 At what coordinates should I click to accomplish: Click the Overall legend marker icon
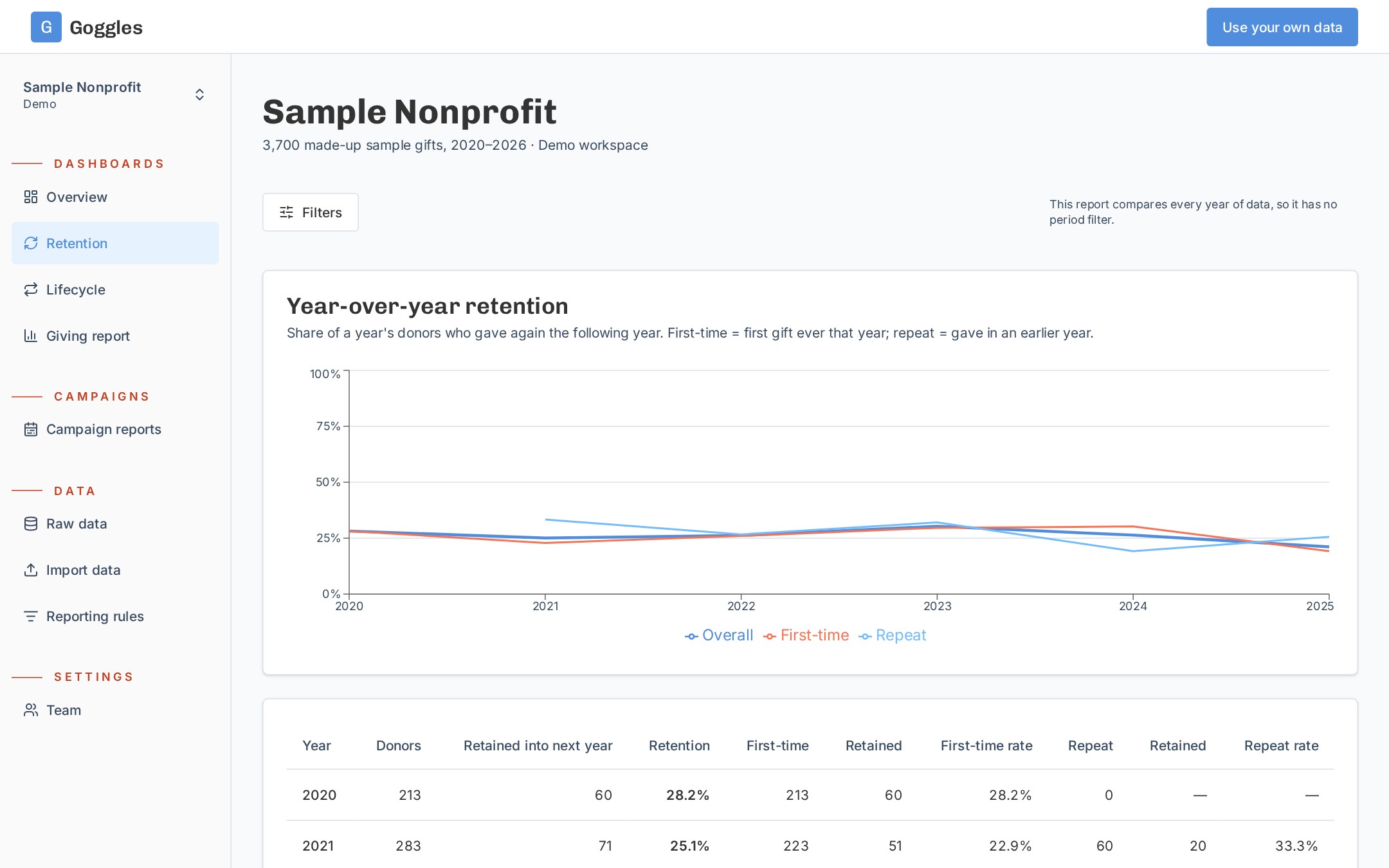pyautogui.click(x=691, y=637)
